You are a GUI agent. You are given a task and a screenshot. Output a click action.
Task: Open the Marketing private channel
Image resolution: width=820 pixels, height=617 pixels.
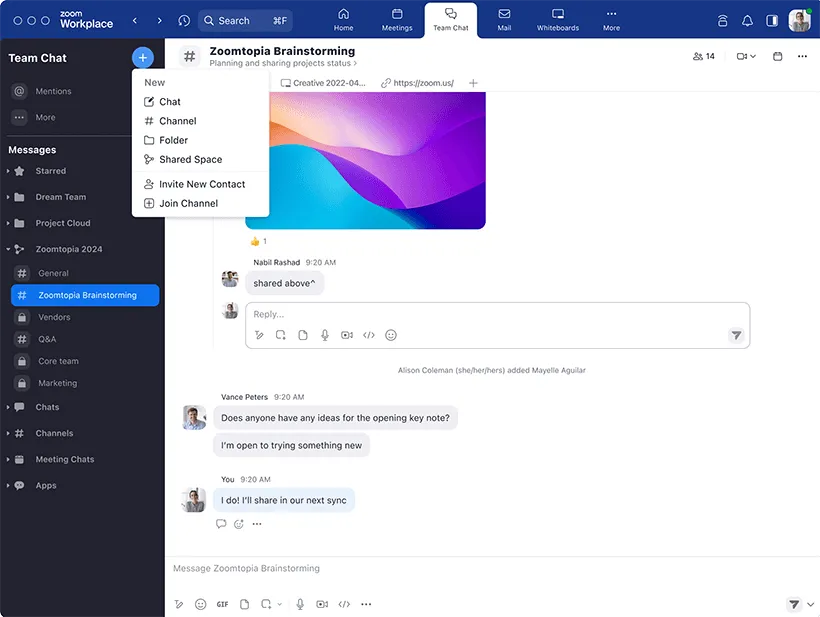pos(85,383)
